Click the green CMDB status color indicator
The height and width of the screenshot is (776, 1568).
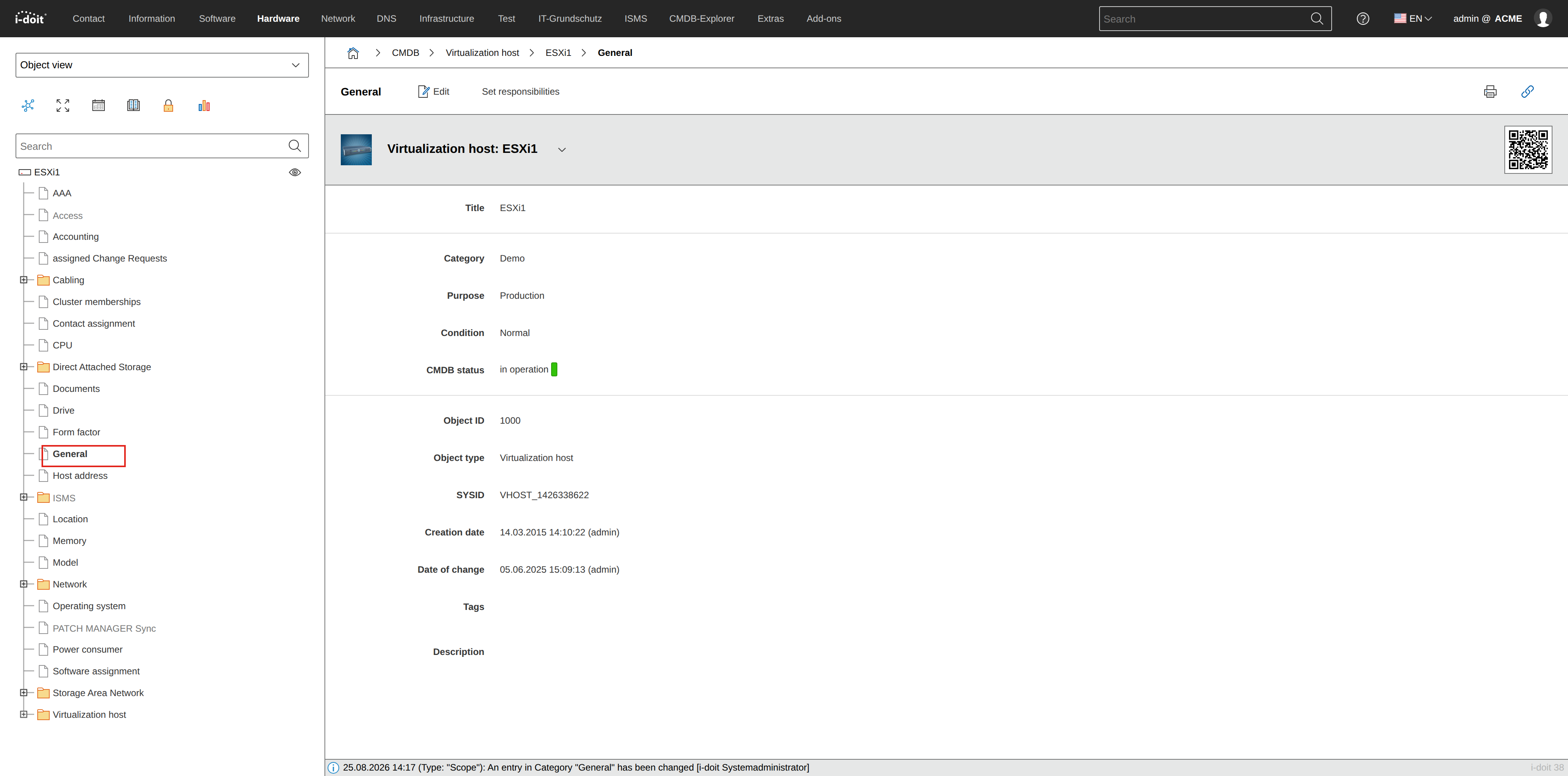click(554, 369)
